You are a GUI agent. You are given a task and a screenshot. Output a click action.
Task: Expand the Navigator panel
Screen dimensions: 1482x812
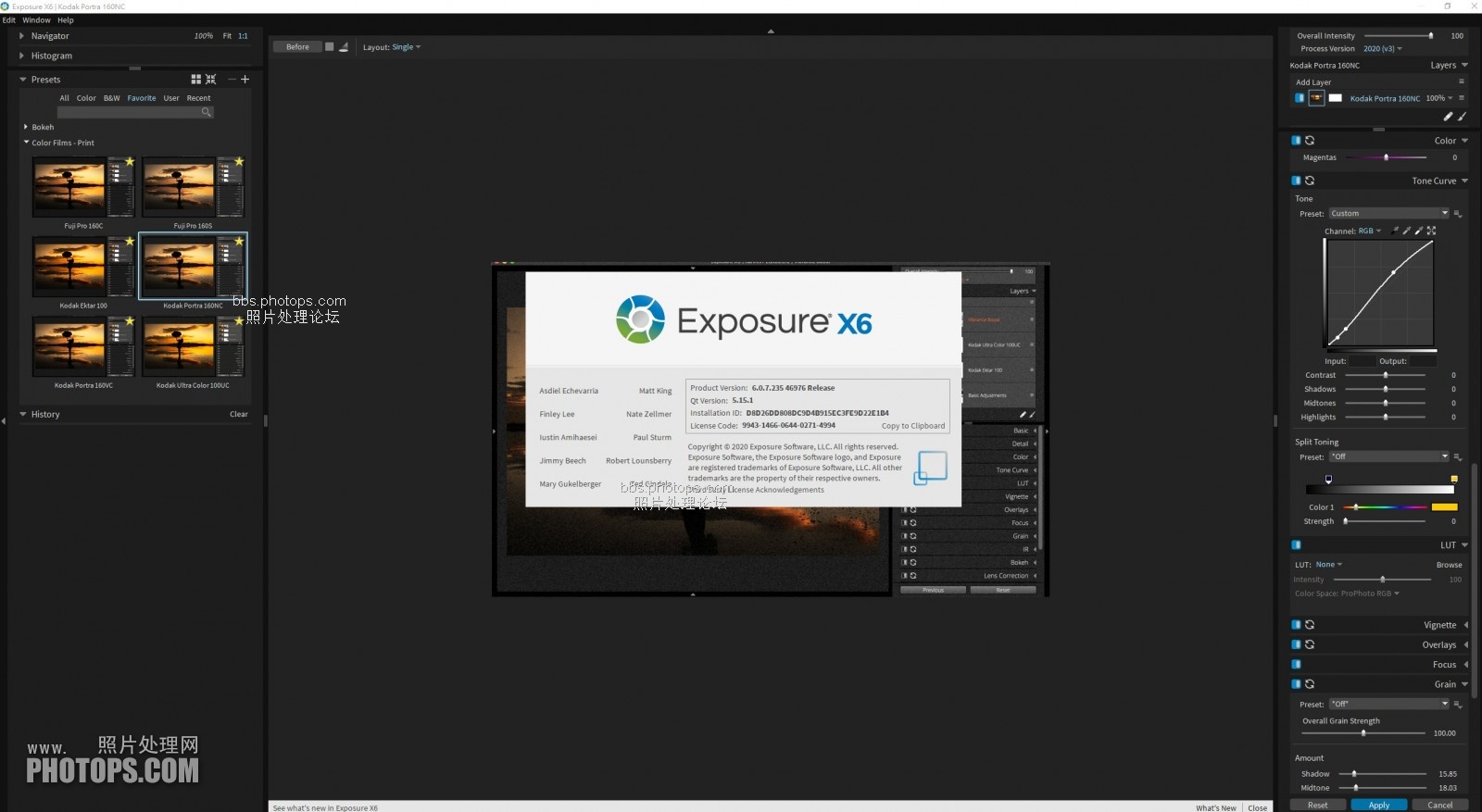(22, 36)
